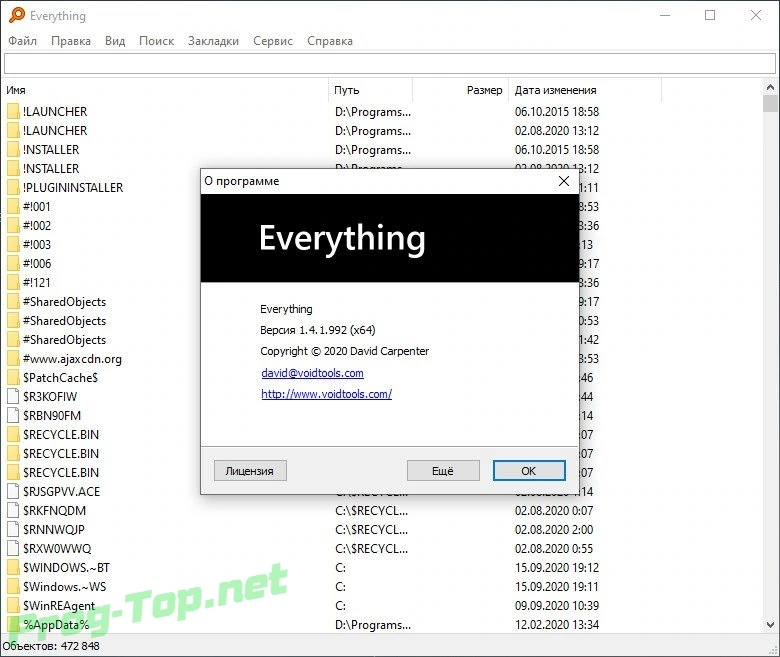Viewport: 780px width, 657px height.
Task: Click the #!002 folder icon
Action: (13, 225)
